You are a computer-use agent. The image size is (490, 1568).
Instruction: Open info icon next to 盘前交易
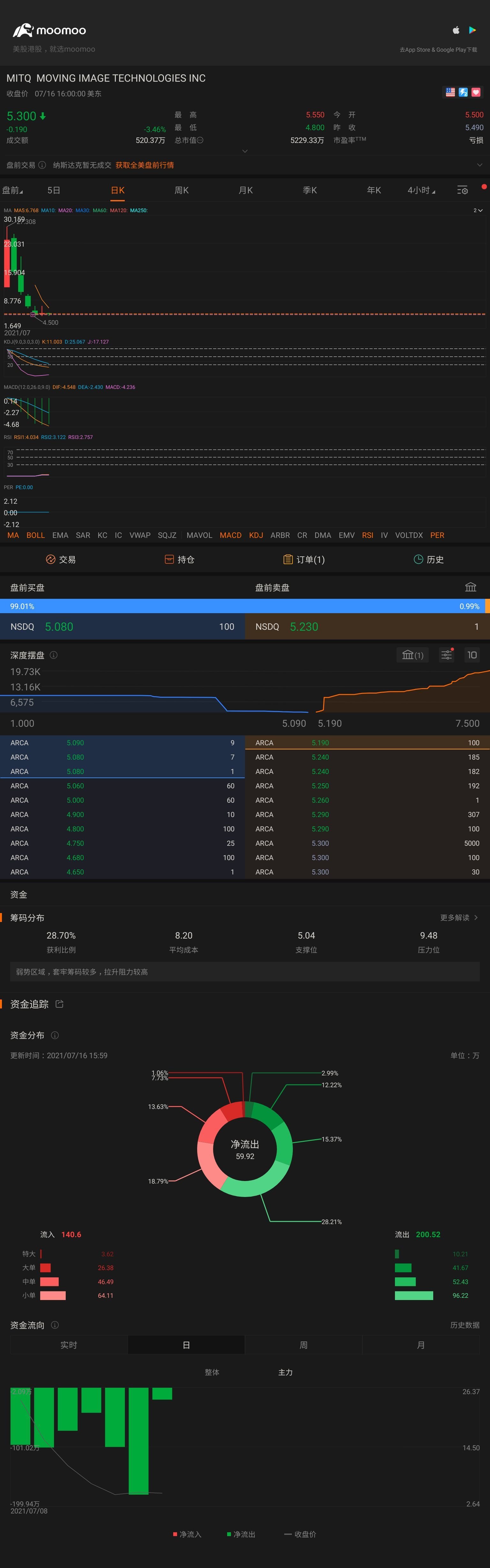(x=42, y=165)
